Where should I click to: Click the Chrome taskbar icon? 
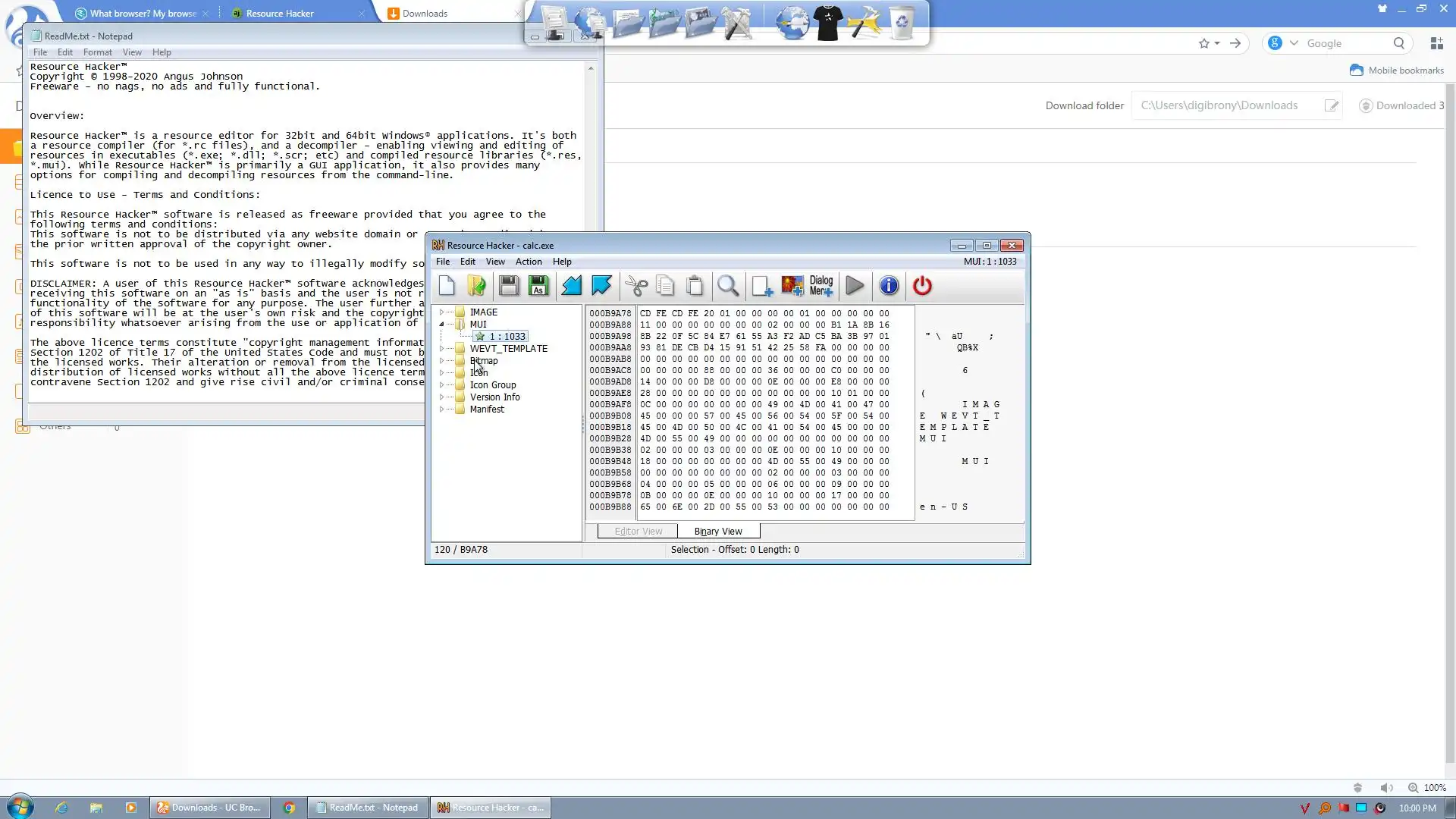289,808
